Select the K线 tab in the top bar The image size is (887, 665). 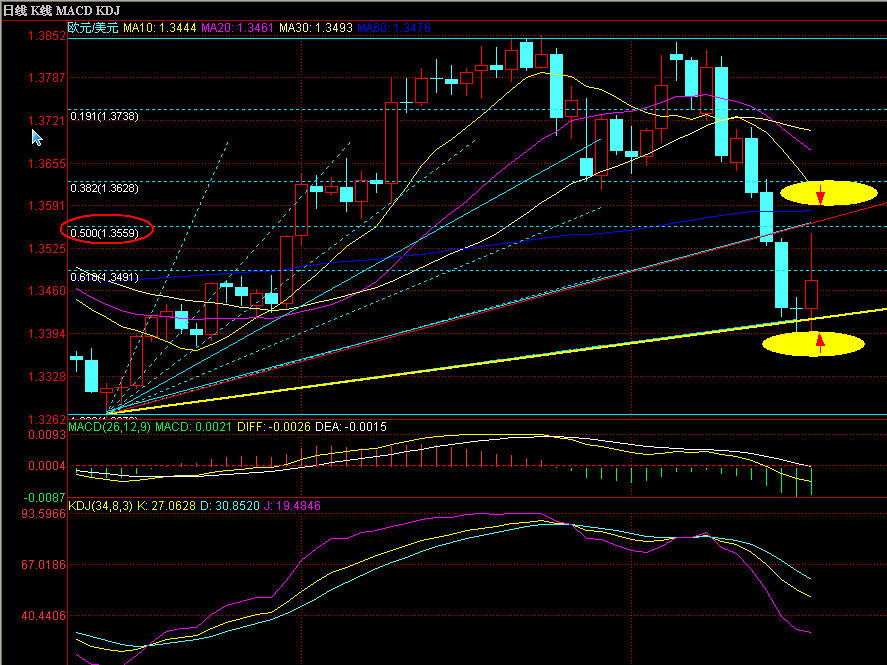41,10
